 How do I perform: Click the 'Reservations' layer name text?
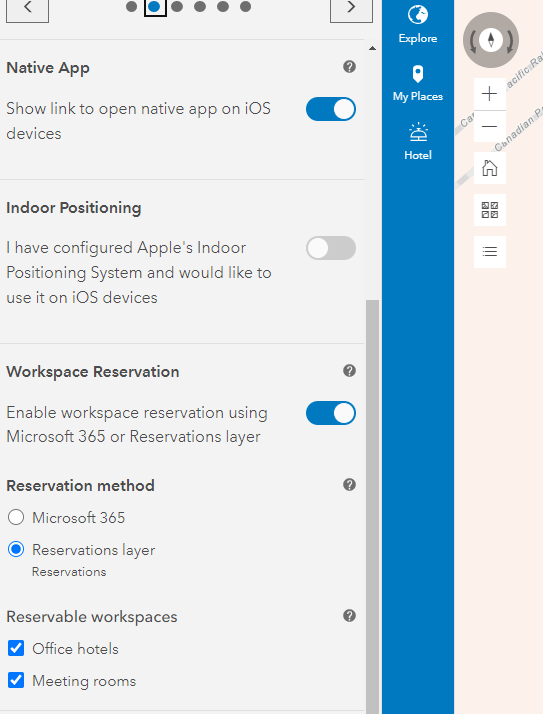(69, 572)
